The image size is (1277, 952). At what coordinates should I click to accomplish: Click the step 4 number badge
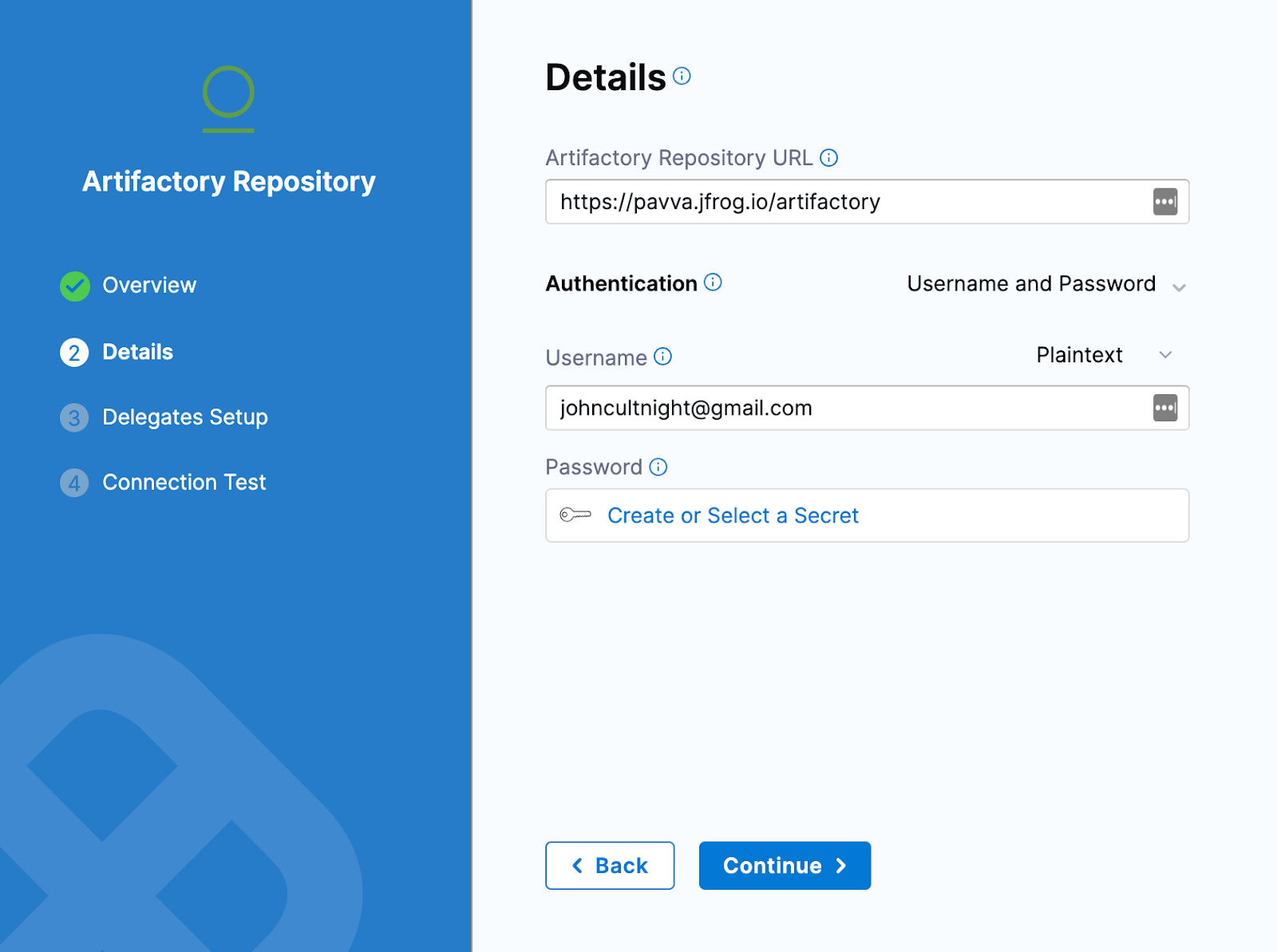74,483
